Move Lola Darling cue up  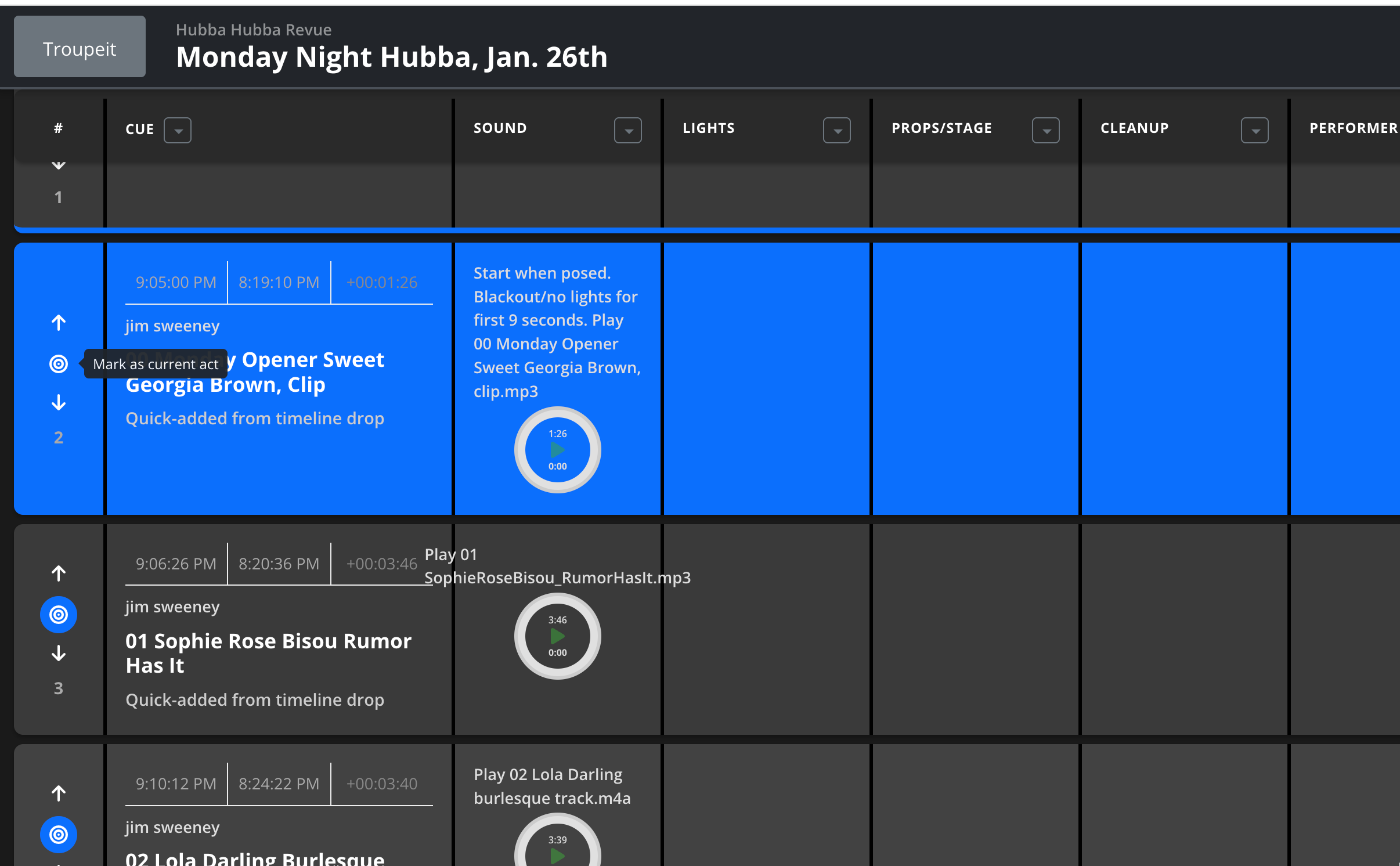coord(58,793)
